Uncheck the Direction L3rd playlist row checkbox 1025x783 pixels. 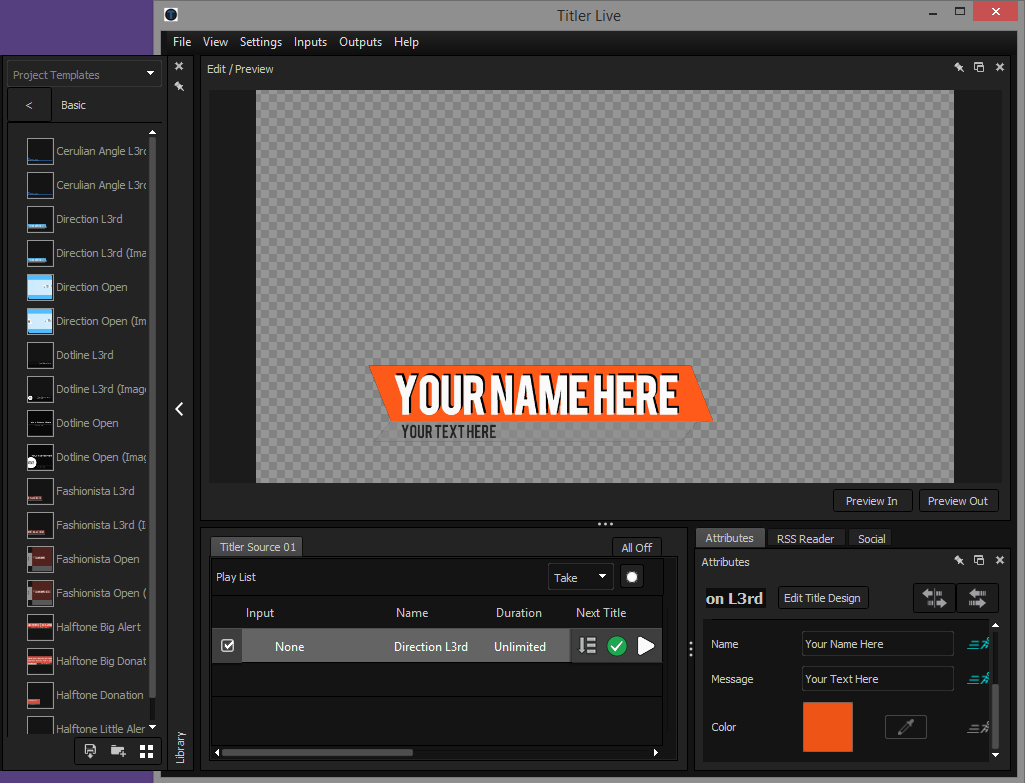[228, 646]
